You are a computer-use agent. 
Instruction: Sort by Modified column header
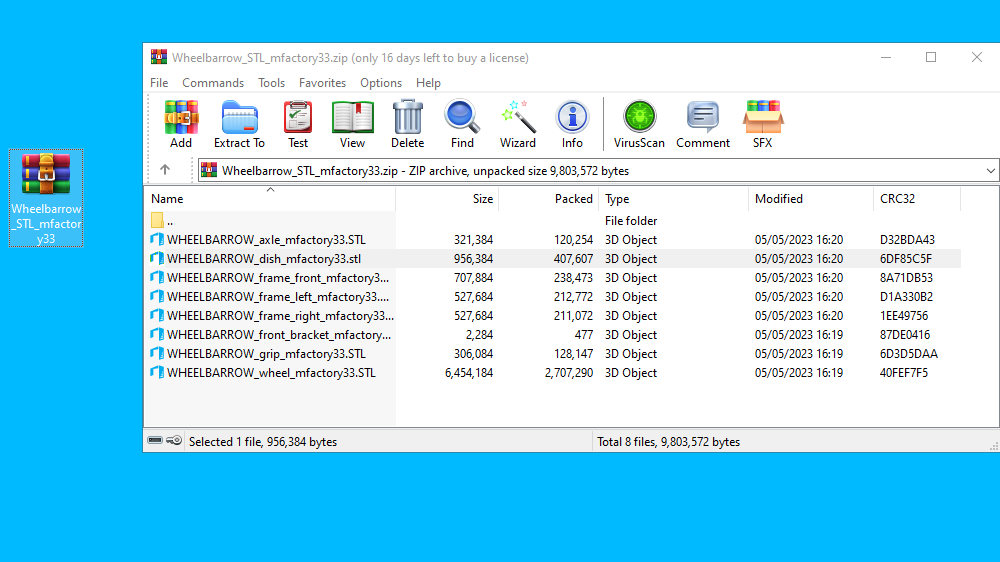click(811, 199)
